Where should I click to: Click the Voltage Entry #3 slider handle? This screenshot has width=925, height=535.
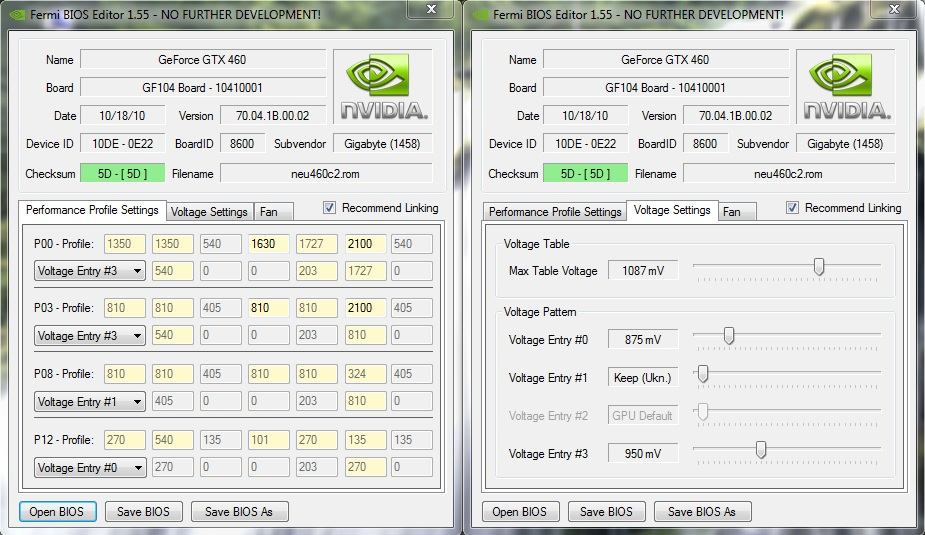tap(761, 449)
